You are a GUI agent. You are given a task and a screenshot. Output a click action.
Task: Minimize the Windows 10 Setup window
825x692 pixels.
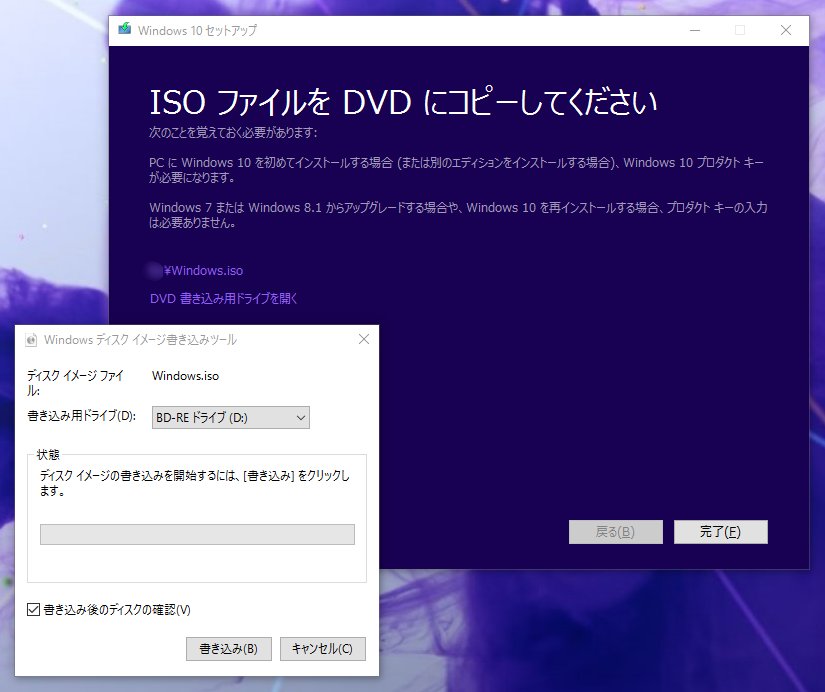tap(695, 31)
